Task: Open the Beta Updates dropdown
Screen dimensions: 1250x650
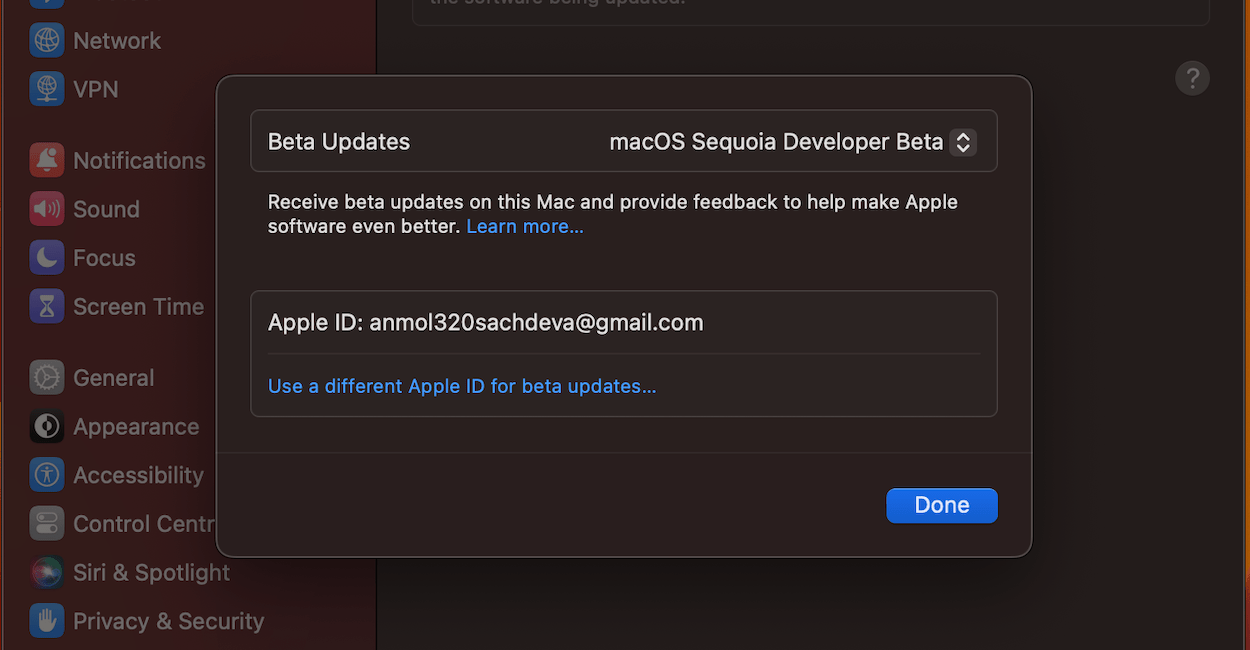Action: click(787, 141)
